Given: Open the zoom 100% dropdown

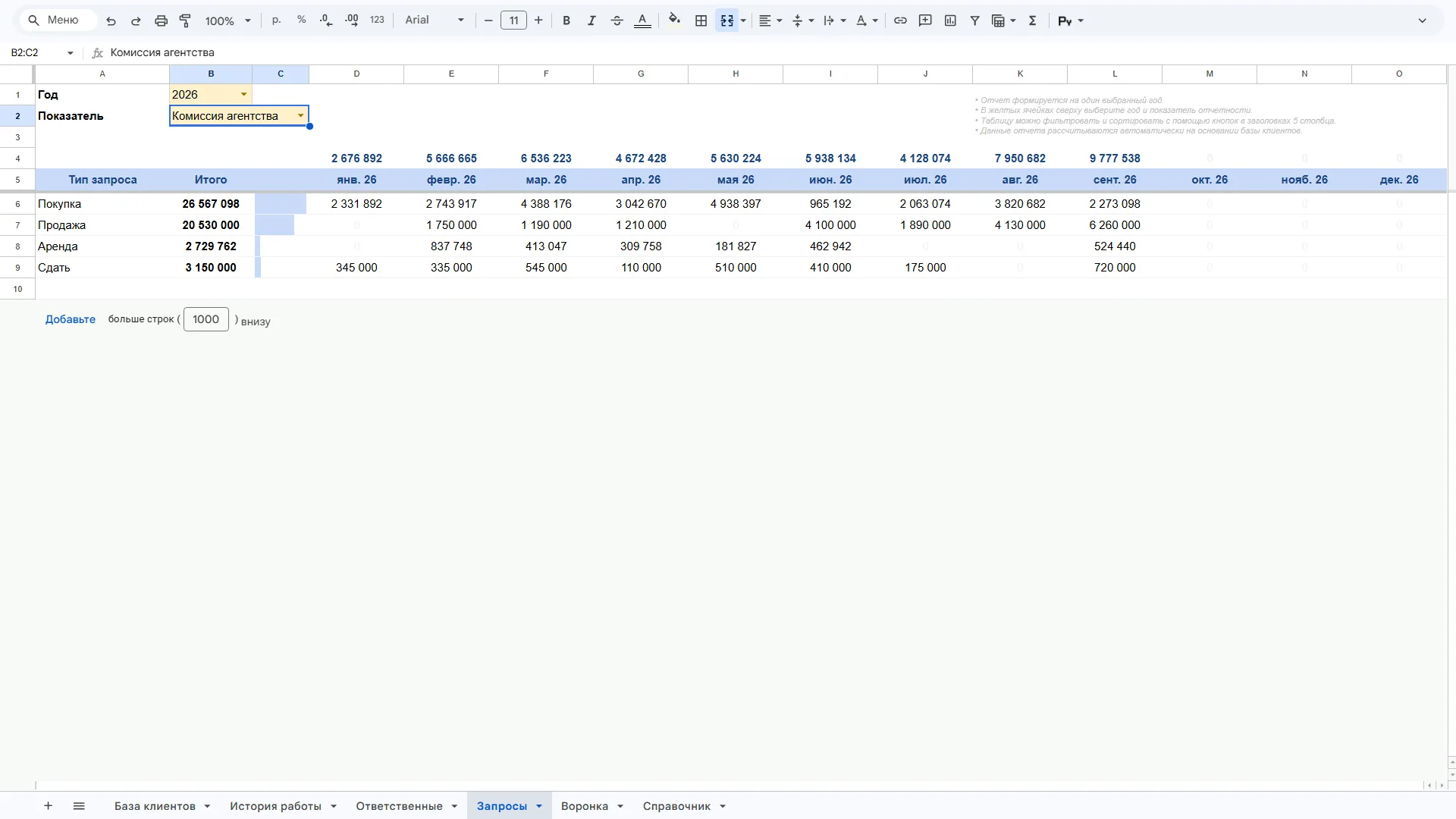Looking at the screenshot, I should pos(227,20).
